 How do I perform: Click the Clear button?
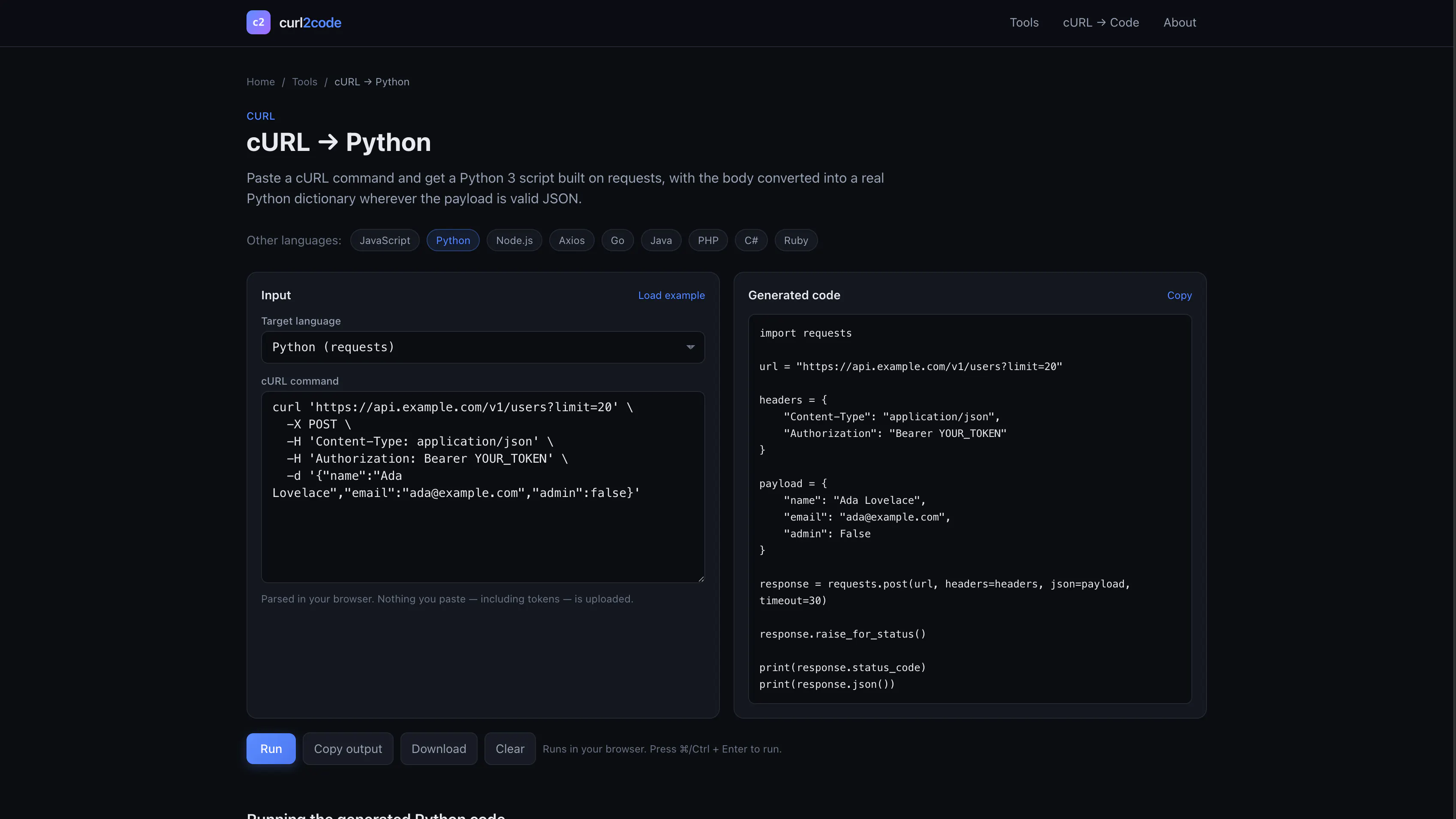(x=510, y=749)
